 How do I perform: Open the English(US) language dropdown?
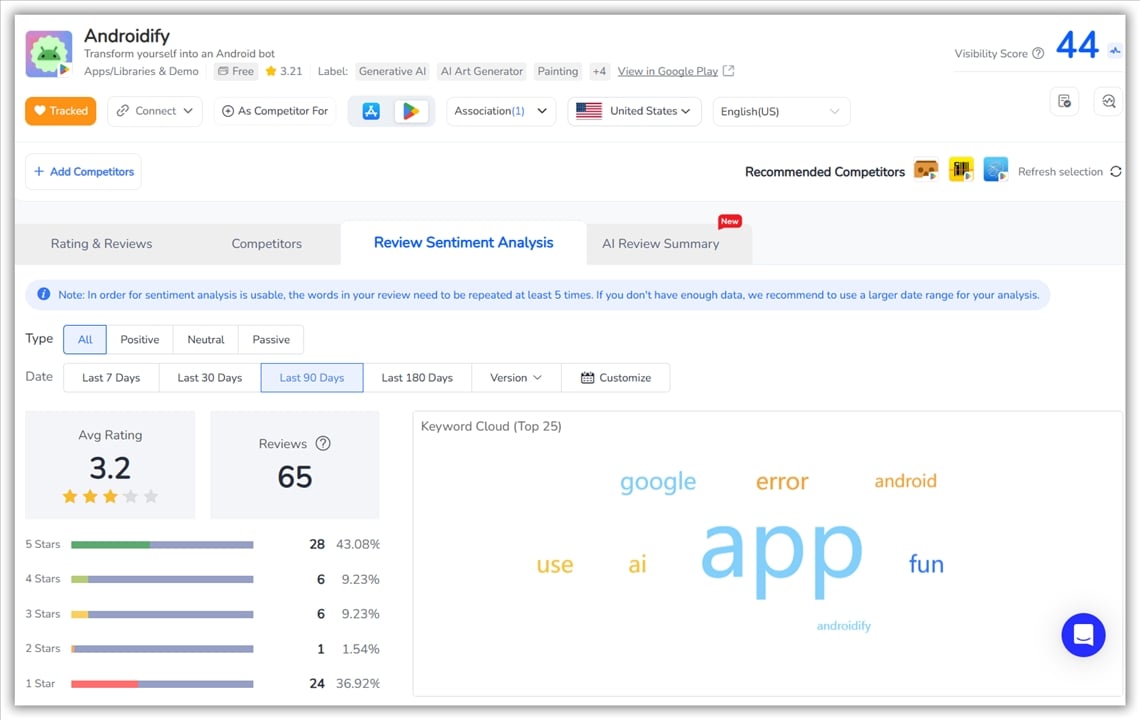pos(780,112)
